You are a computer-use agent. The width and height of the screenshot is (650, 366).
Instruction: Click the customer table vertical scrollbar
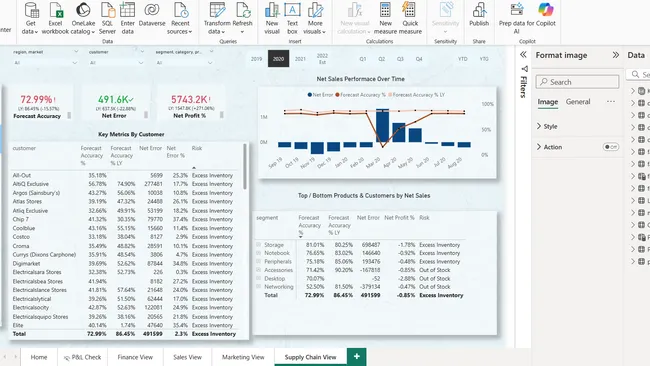245,167
